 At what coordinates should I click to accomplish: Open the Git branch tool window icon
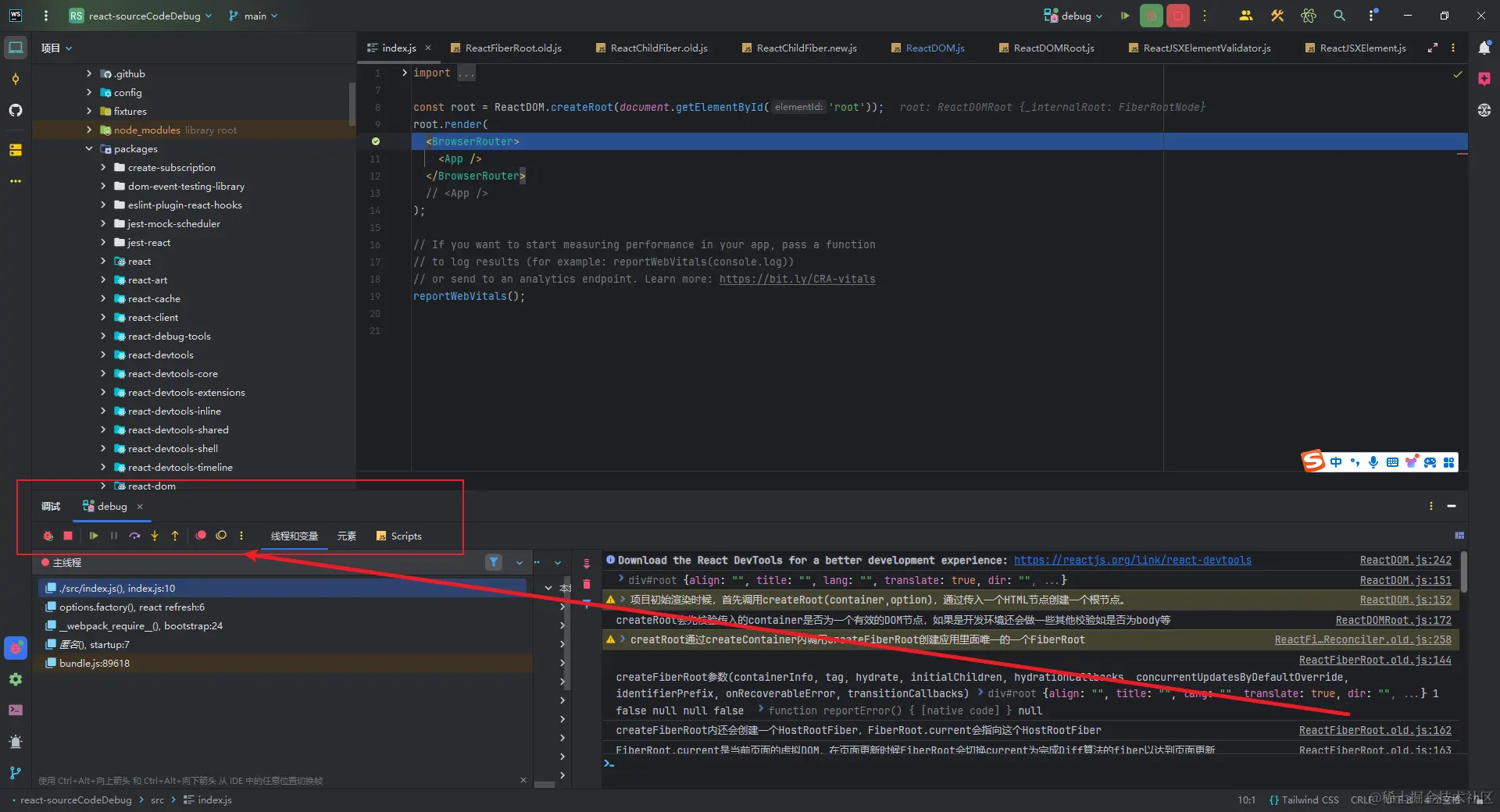(16, 773)
